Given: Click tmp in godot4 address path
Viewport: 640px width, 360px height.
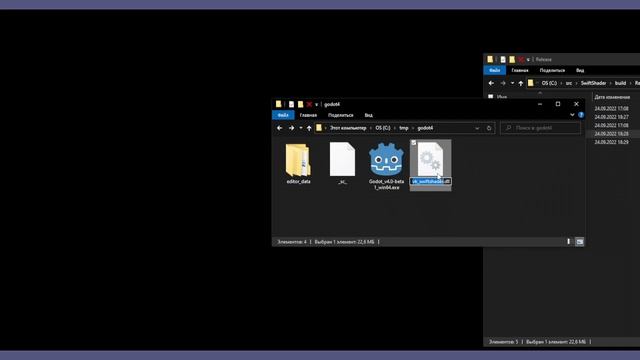Looking at the screenshot, I should coord(404,128).
